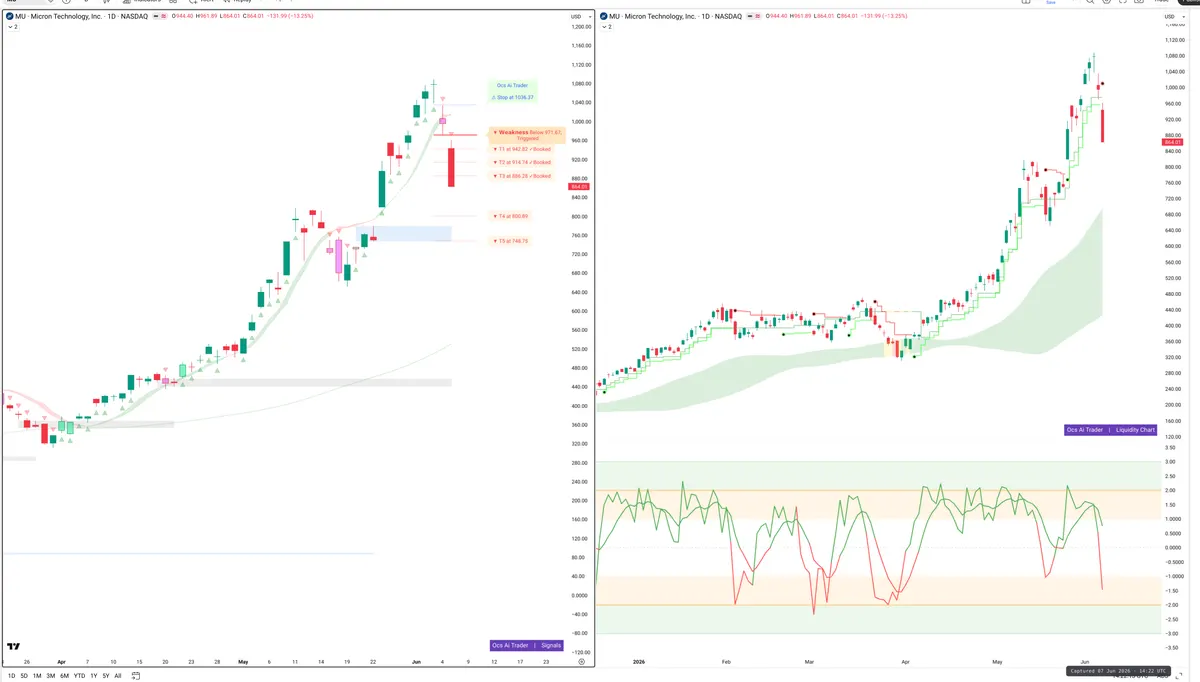
Task: Click the 'T5 at 746.75' target label
Action: (511, 241)
